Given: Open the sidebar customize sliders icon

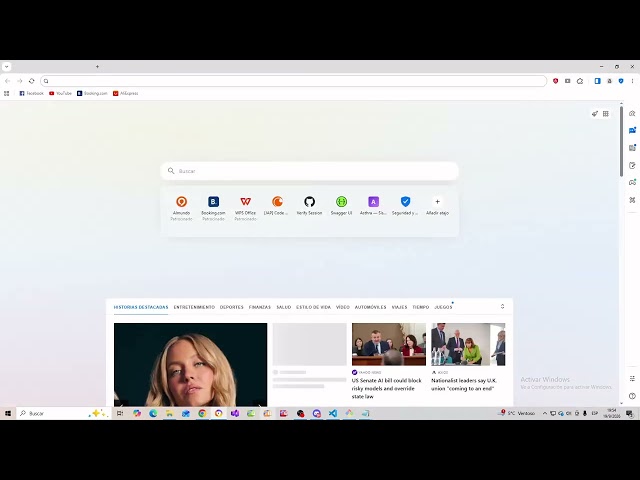Looking at the screenshot, I should tap(632, 379).
